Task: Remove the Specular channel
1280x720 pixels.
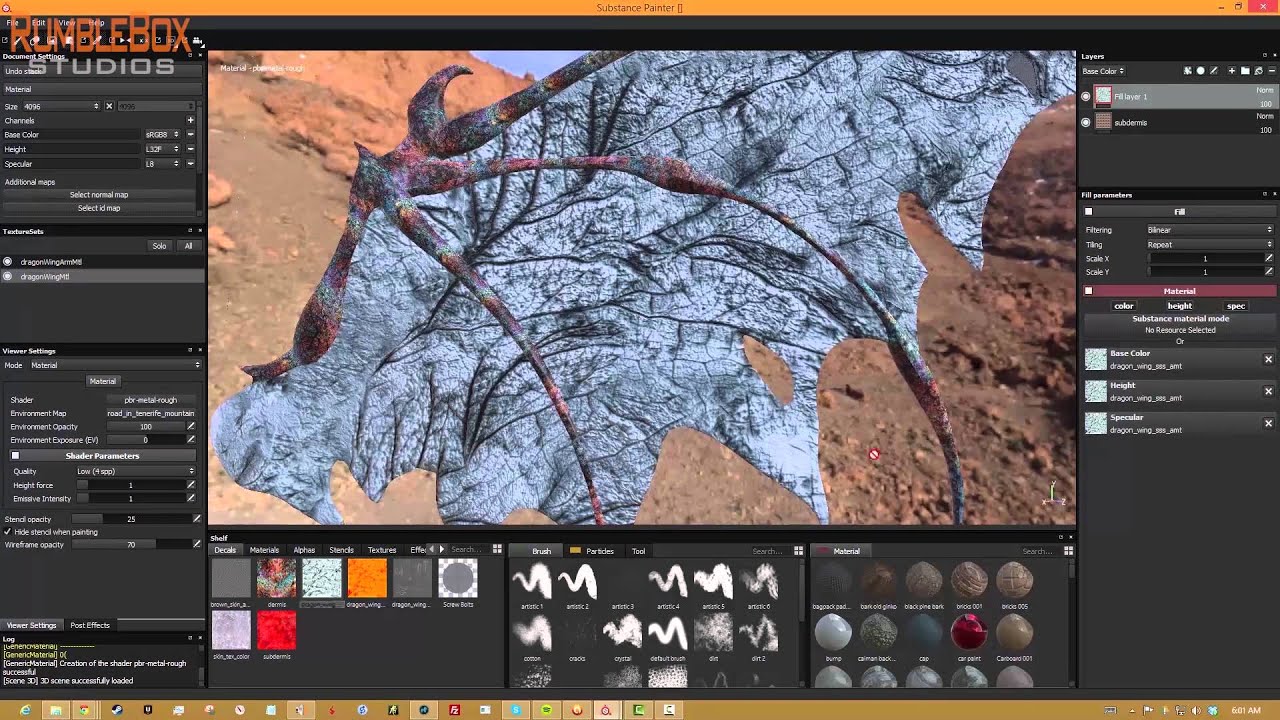Action: click(x=190, y=163)
